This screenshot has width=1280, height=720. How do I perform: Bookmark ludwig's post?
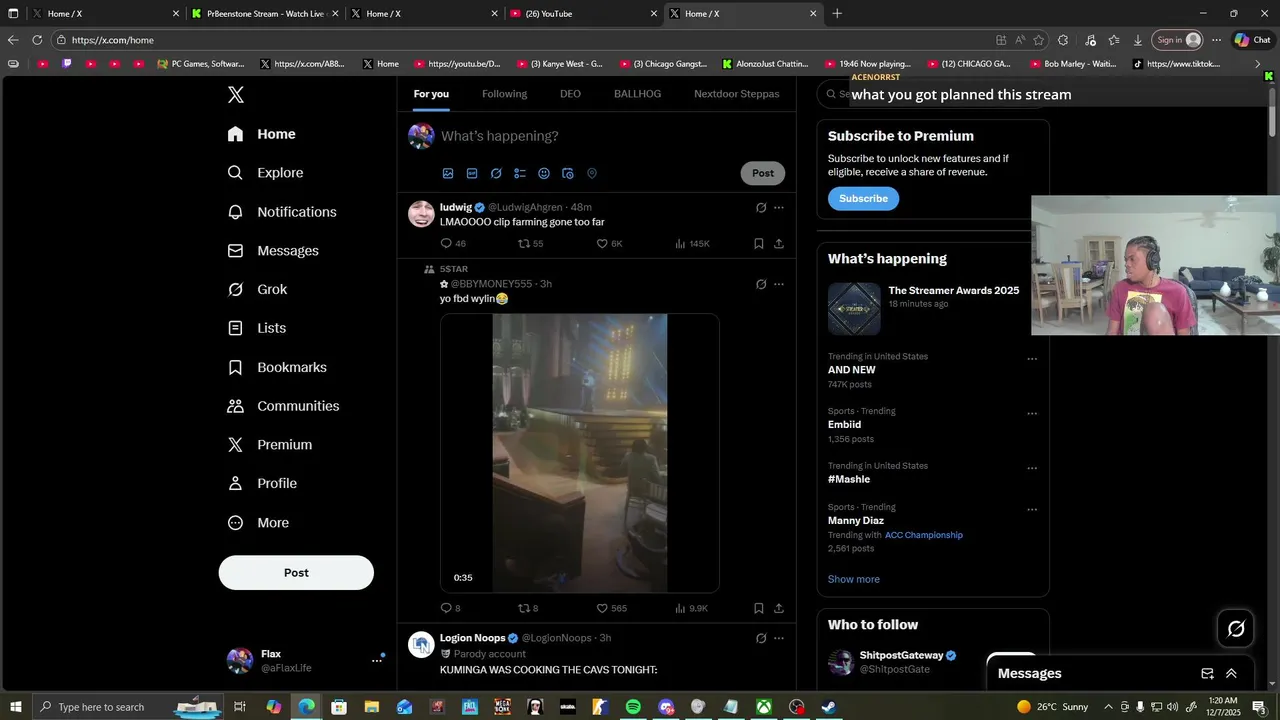point(758,244)
